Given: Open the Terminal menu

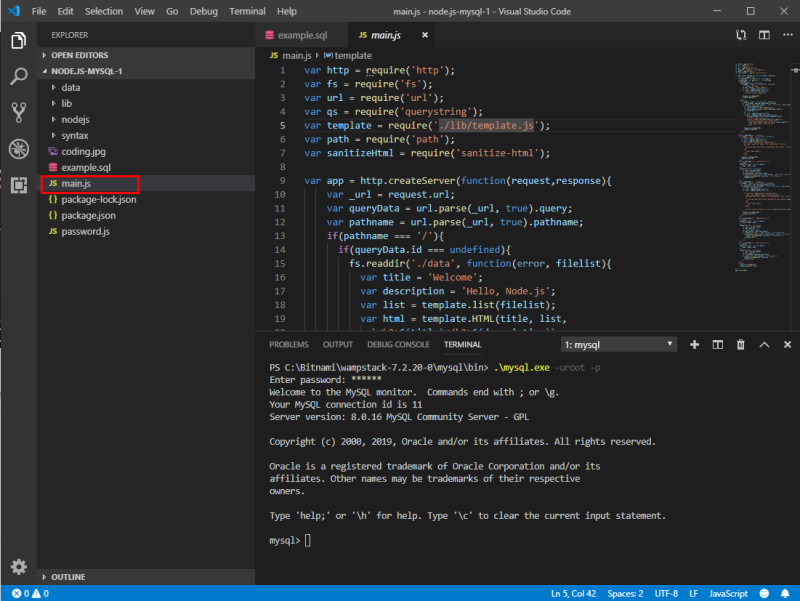Looking at the screenshot, I should tap(247, 11).
